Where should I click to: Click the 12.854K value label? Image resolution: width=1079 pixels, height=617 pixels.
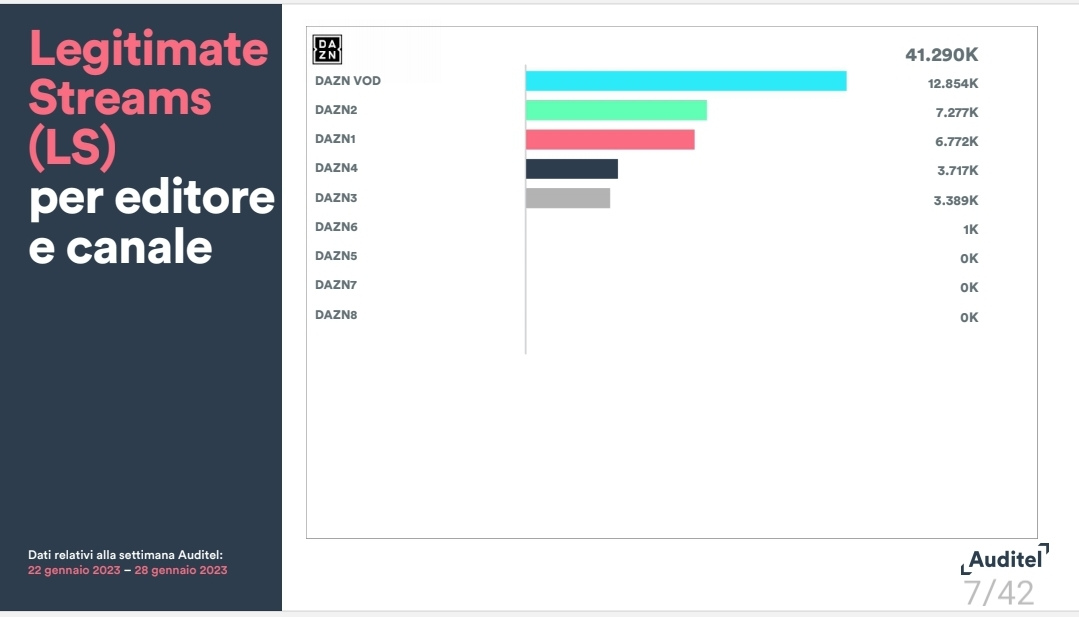tap(953, 84)
